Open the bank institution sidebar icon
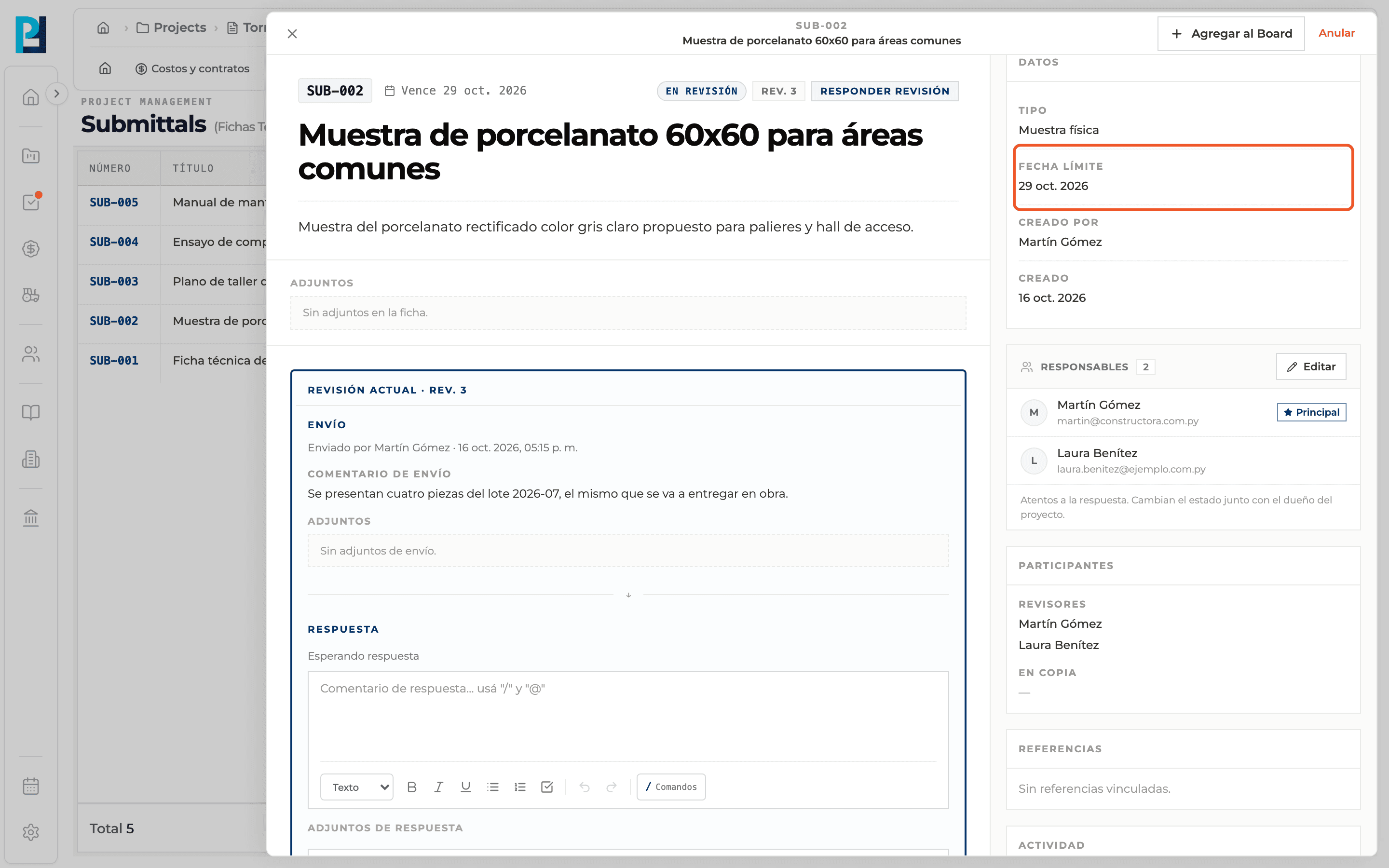Viewport: 1389px width, 868px height. (x=31, y=517)
